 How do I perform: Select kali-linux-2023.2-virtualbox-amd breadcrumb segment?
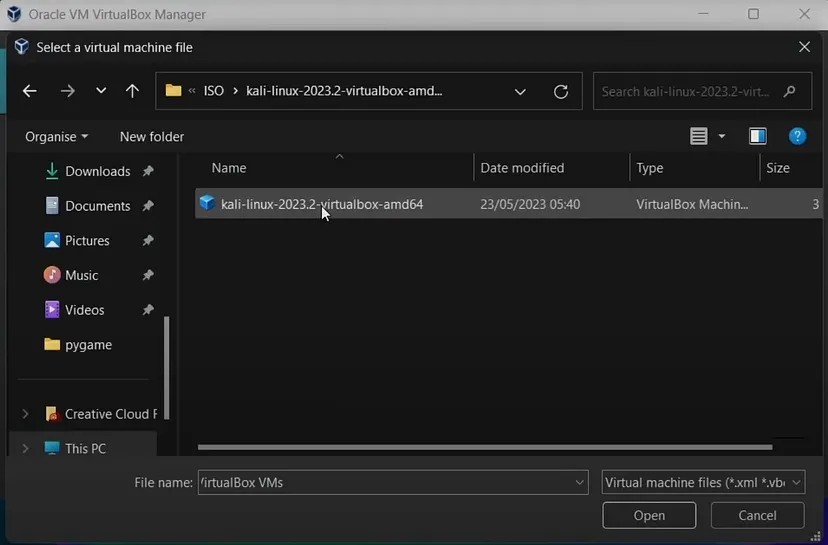(344, 91)
